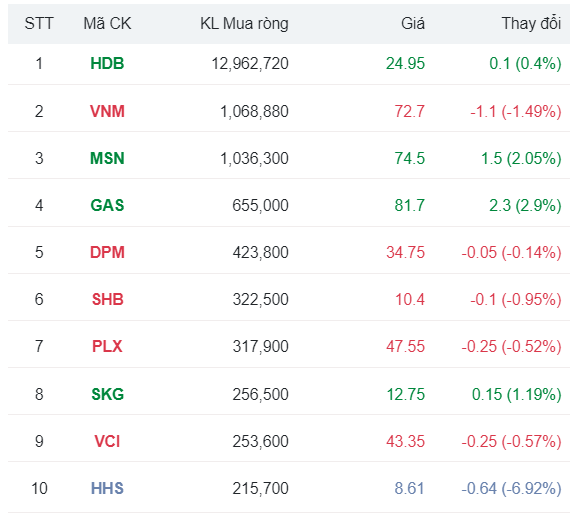Click the price 47.55 value

(405, 346)
